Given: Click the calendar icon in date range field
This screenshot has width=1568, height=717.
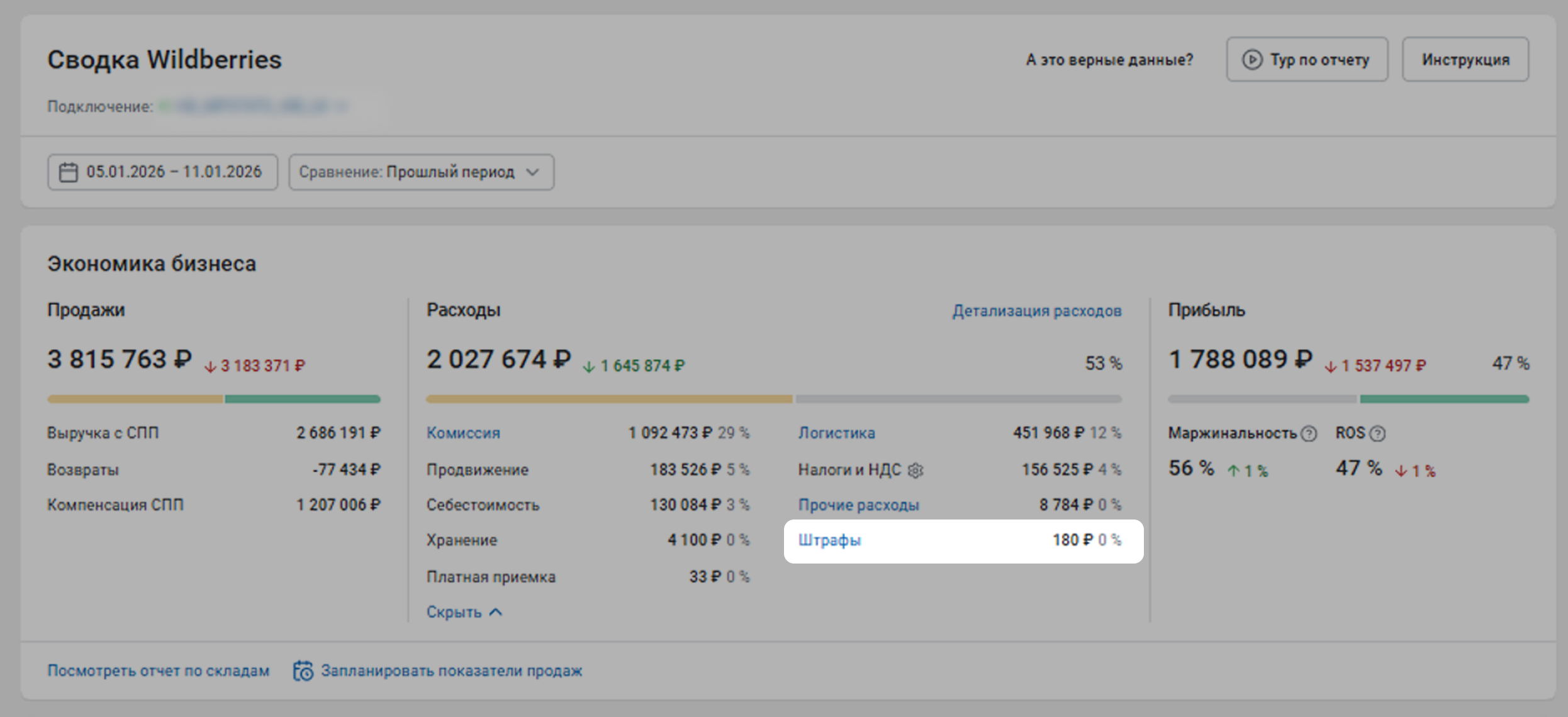Looking at the screenshot, I should (68, 172).
